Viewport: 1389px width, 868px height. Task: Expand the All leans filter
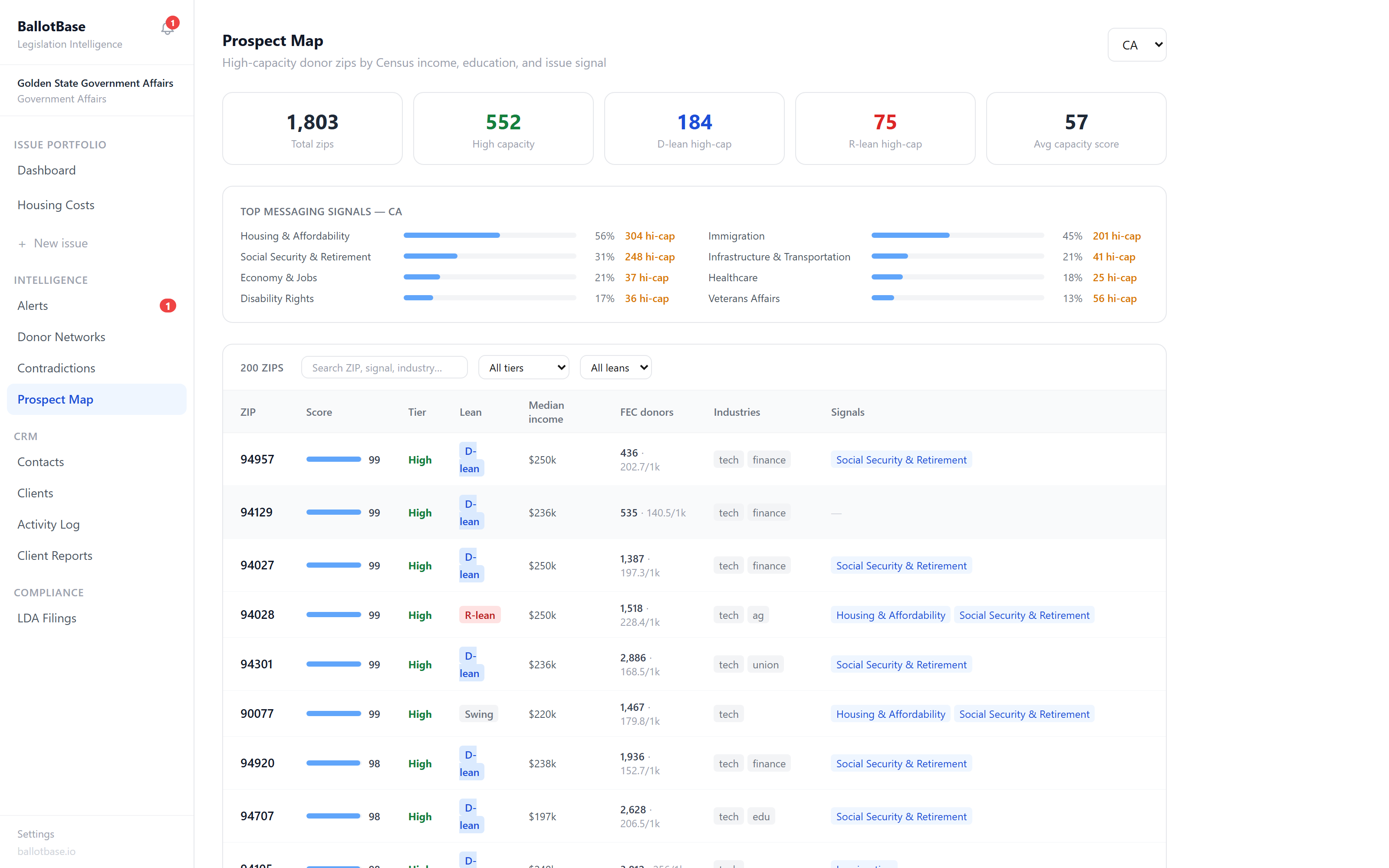(616, 368)
